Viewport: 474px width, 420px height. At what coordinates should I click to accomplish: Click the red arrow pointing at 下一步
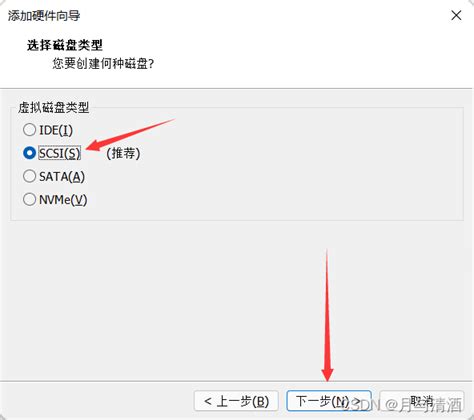tap(327, 315)
